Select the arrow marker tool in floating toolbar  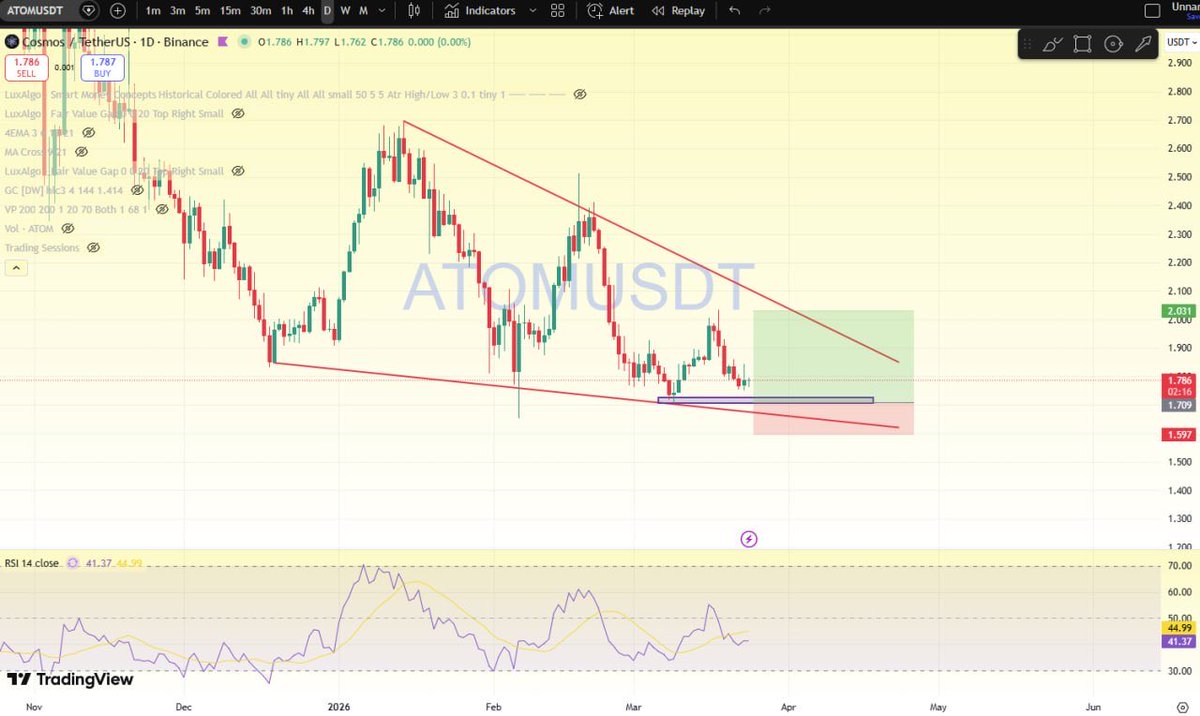coord(1143,44)
